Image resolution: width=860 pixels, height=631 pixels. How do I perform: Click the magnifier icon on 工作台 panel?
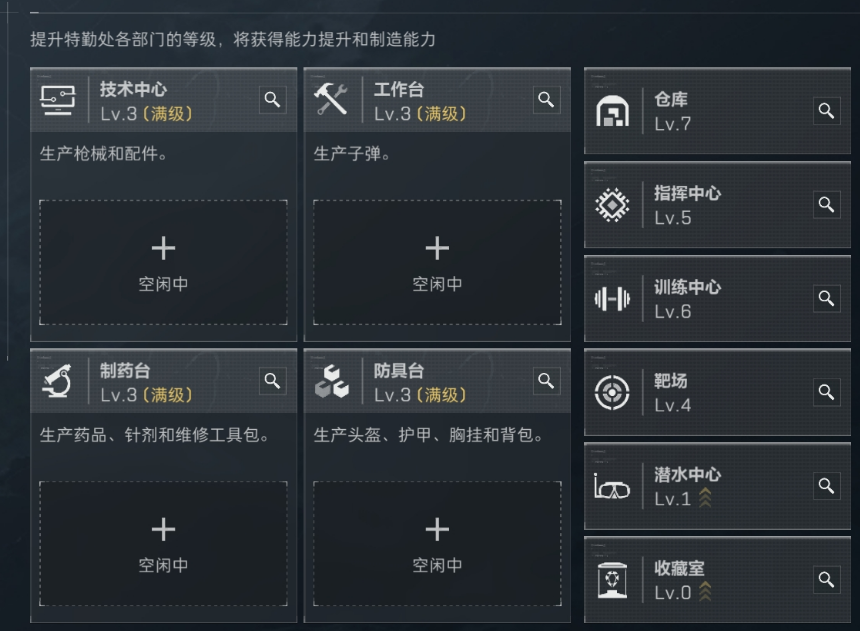(x=546, y=99)
